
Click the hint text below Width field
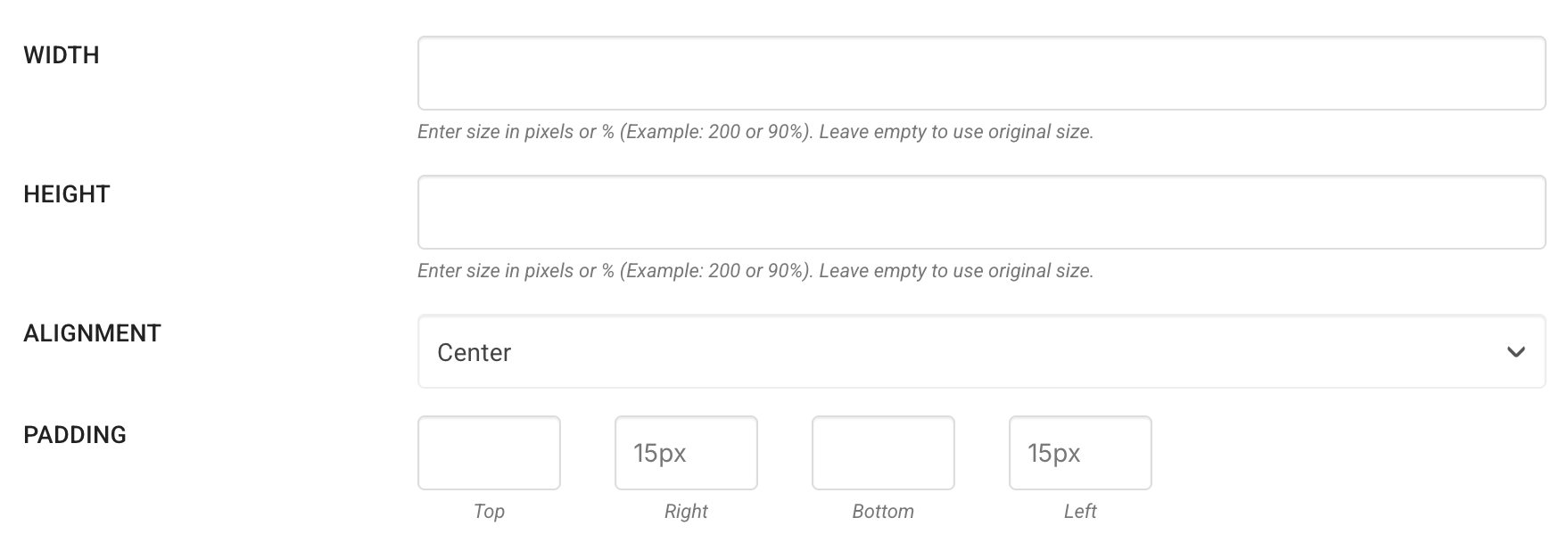[x=755, y=132]
